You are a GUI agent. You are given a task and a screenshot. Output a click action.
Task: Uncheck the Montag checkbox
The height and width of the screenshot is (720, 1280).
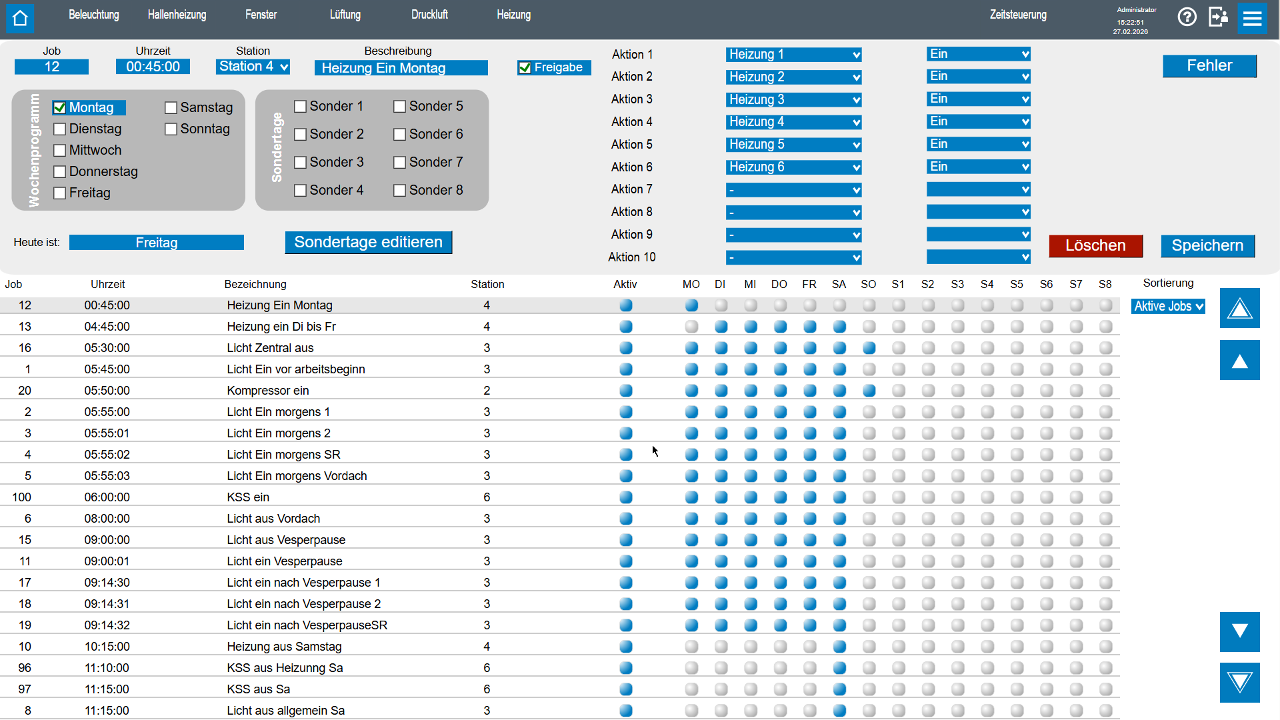[x=60, y=108]
